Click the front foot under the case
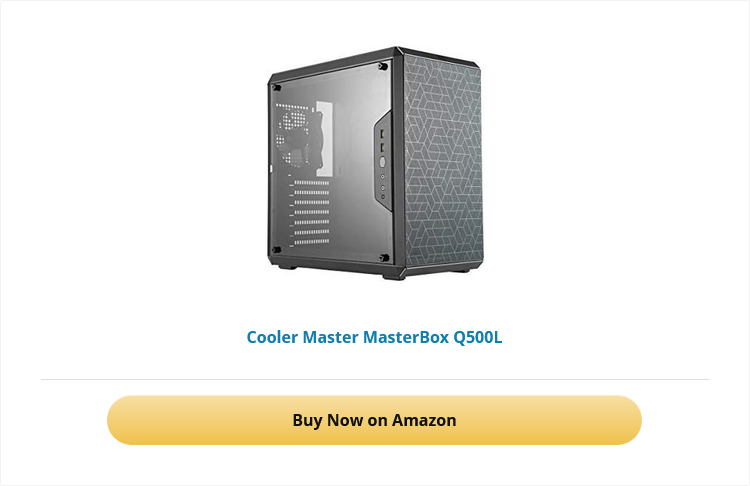Screen dimensions: 750x486 pos(394,276)
